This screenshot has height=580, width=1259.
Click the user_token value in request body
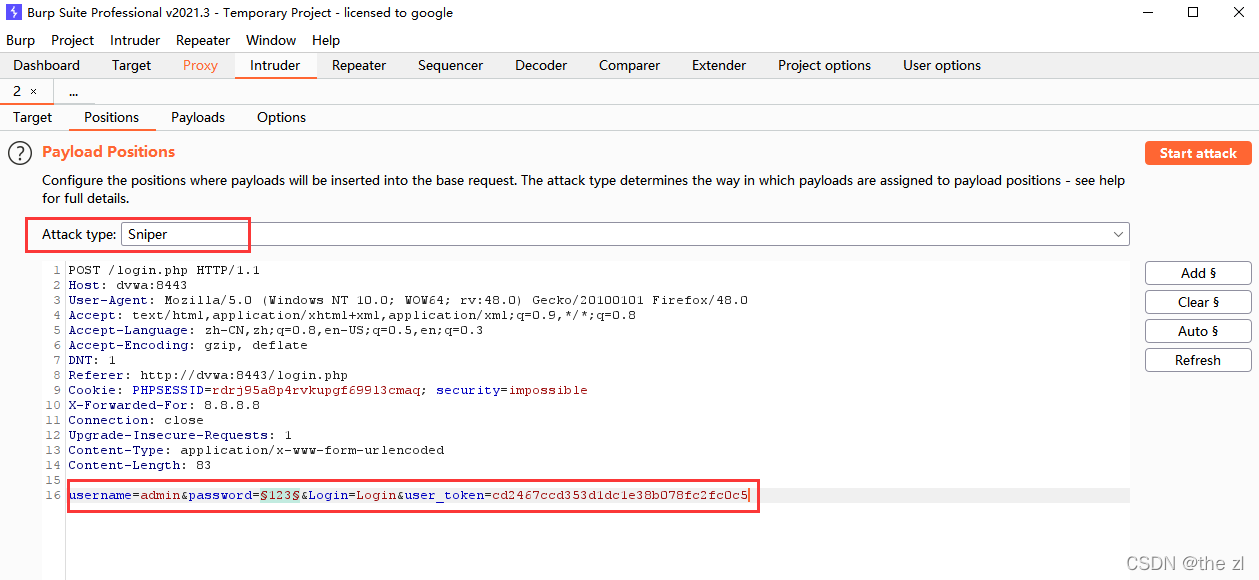coord(620,495)
